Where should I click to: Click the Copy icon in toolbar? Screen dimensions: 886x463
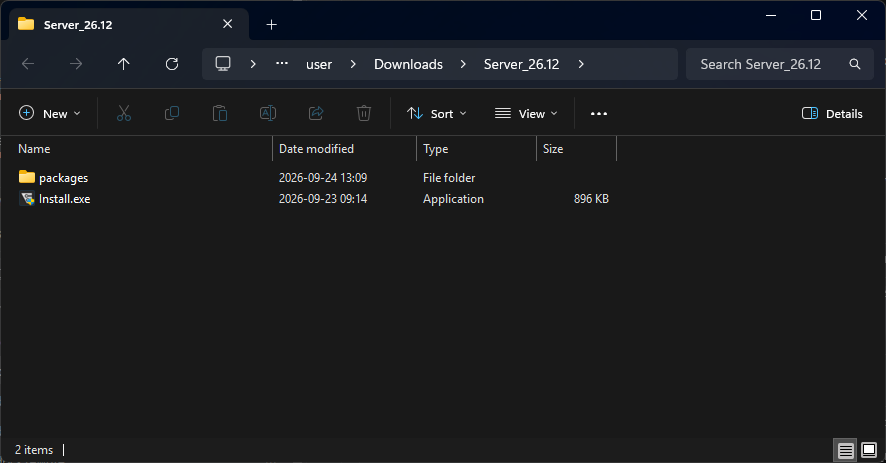click(172, 114)
